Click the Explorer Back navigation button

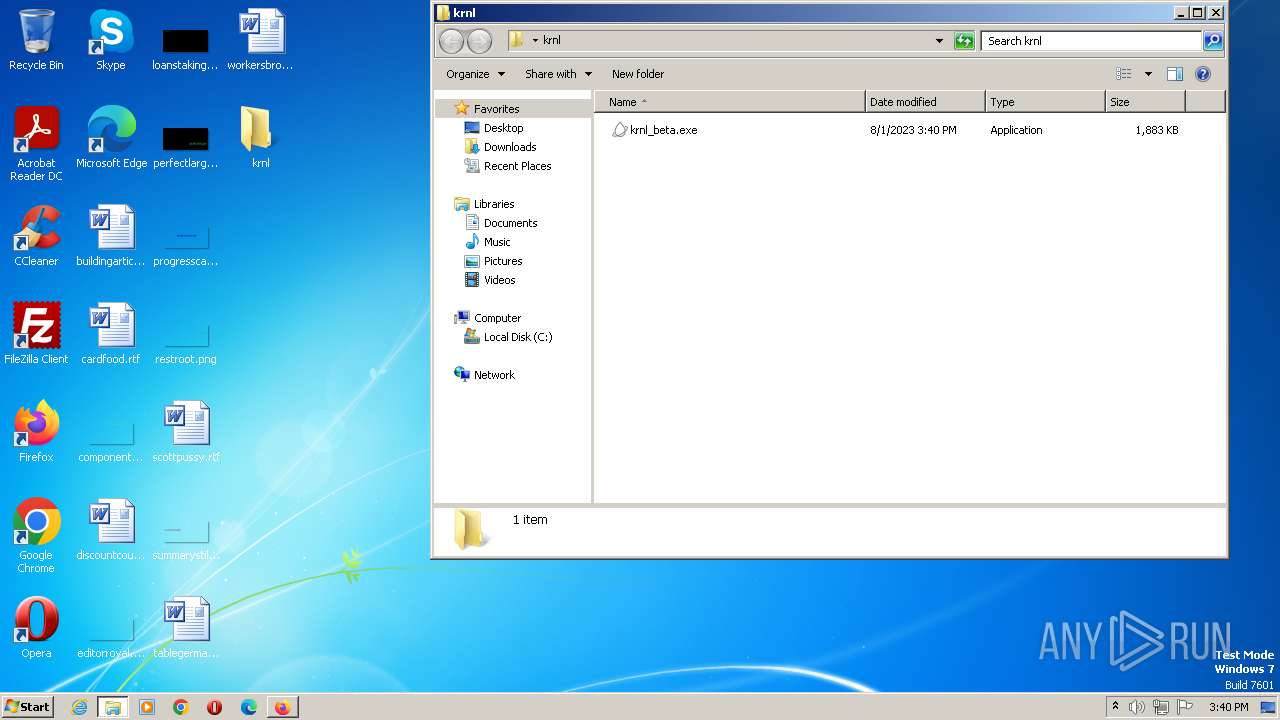452,41
